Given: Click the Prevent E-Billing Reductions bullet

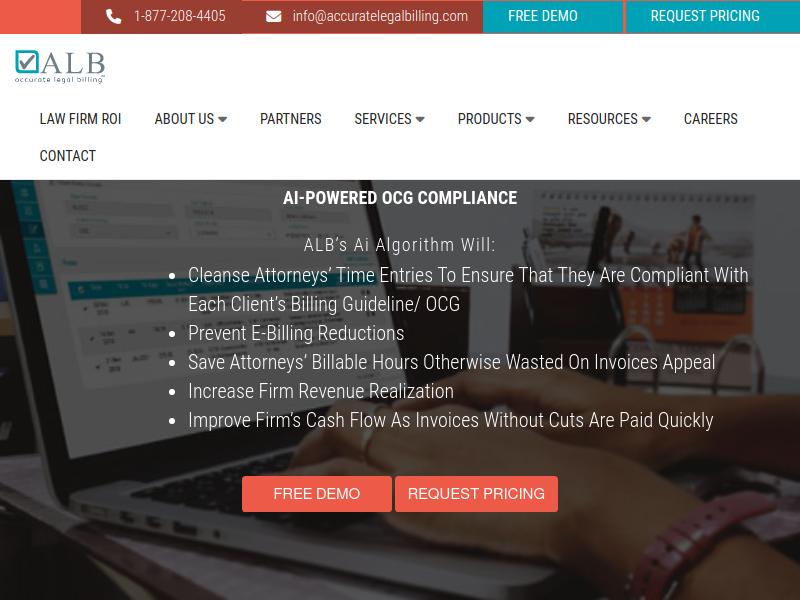Looking at the screenshot, I should [296, 333].
